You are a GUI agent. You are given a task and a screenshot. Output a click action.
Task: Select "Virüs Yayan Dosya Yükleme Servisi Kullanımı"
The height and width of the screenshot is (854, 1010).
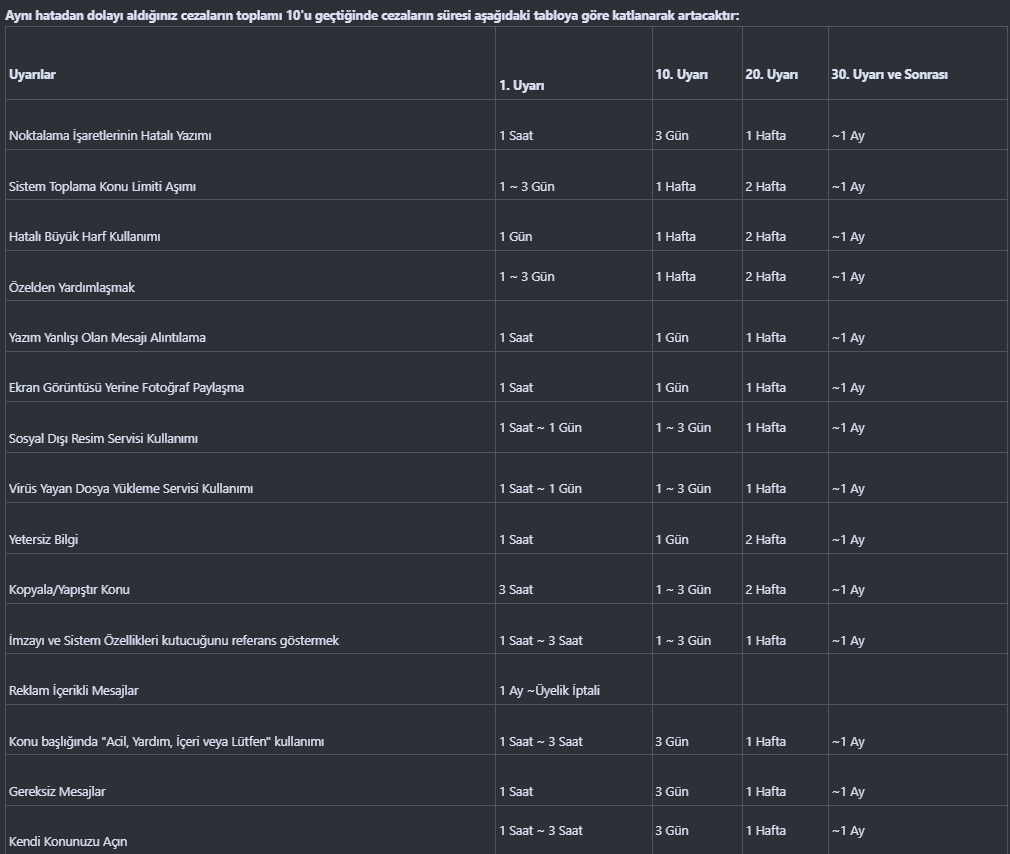131,489
